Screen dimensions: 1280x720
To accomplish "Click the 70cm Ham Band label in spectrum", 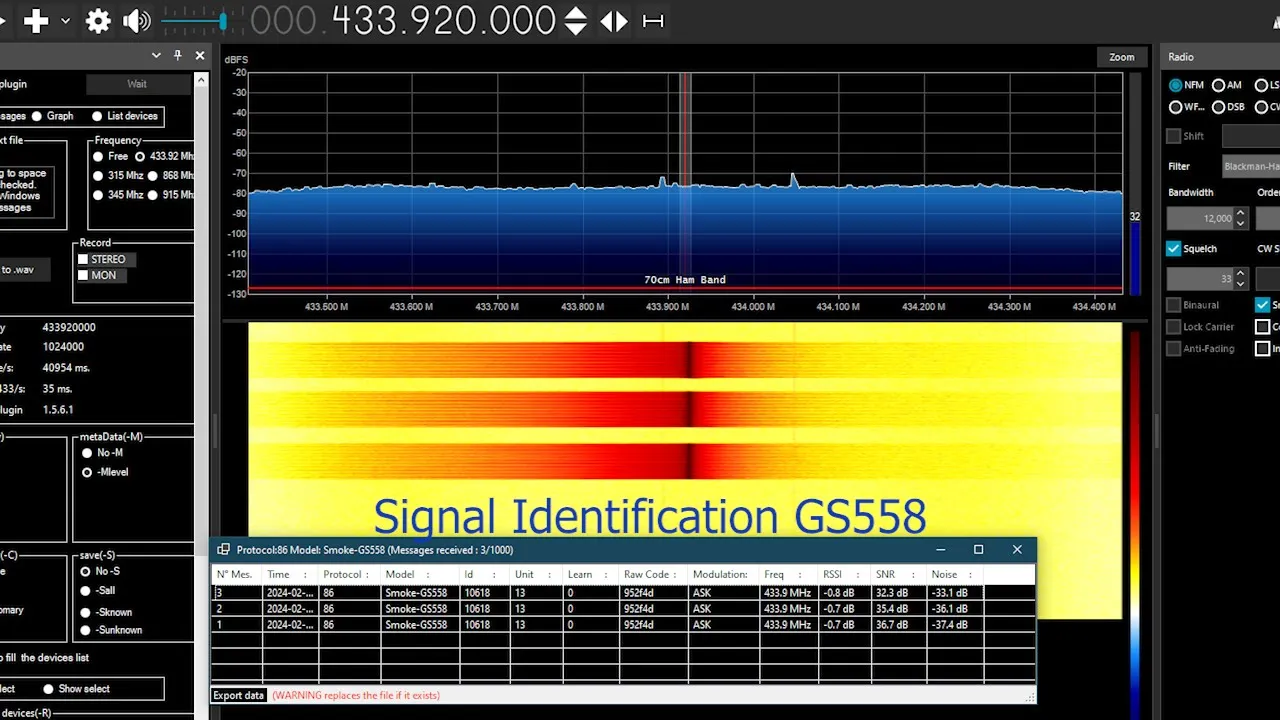I will pos(685,280).
